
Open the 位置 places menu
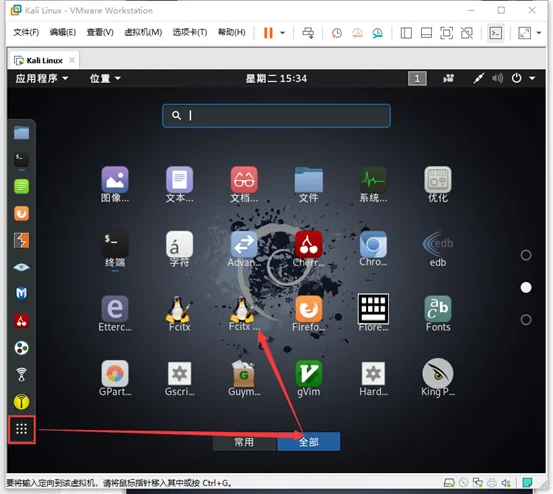(x=105, y=78)
